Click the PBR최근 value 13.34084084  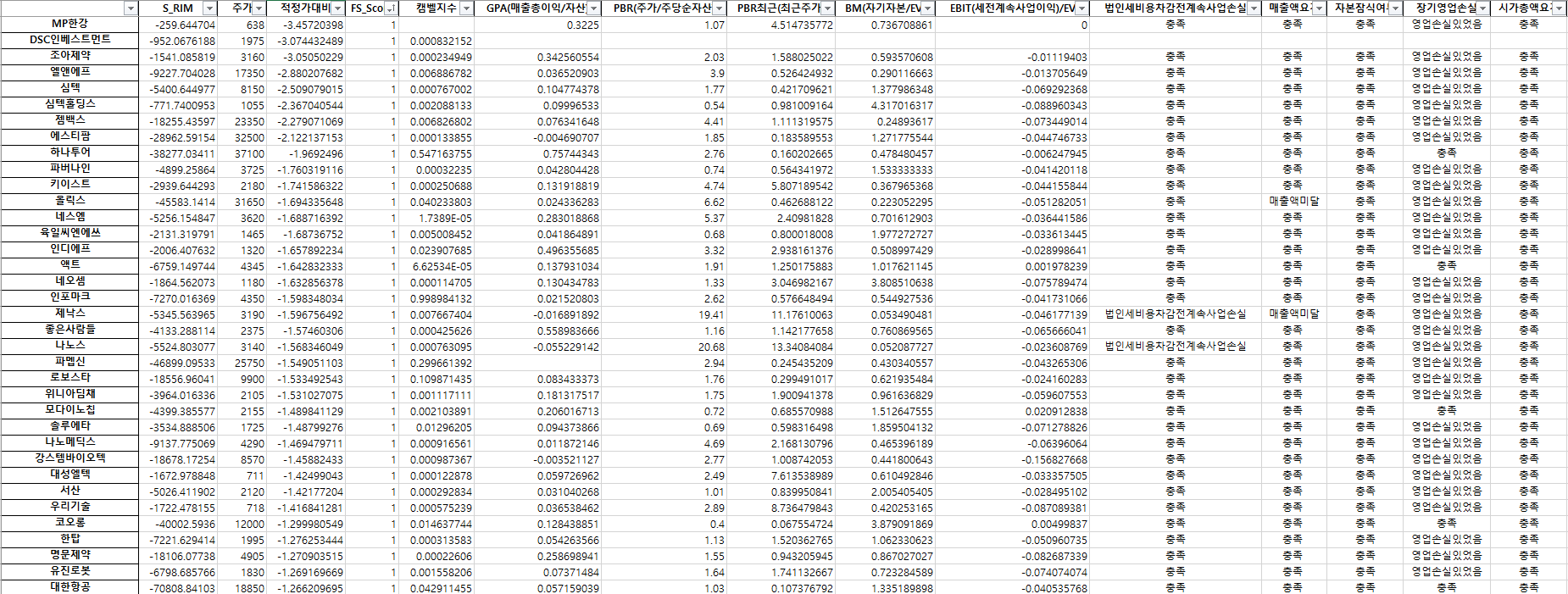pyautogui.click(x=781, y=347)
